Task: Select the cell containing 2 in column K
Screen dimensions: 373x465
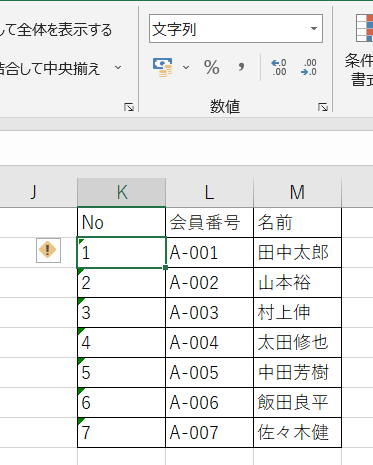Action: [x=122, y=282]
